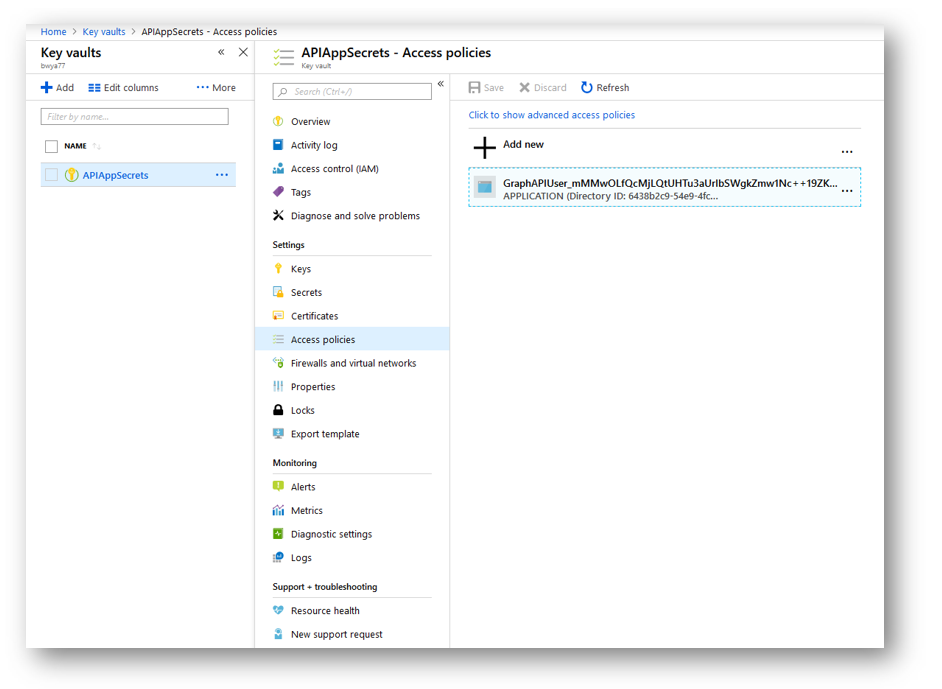This screenshot has width=942, height=689.
Task: Open New support request
Action: point(336,634)
